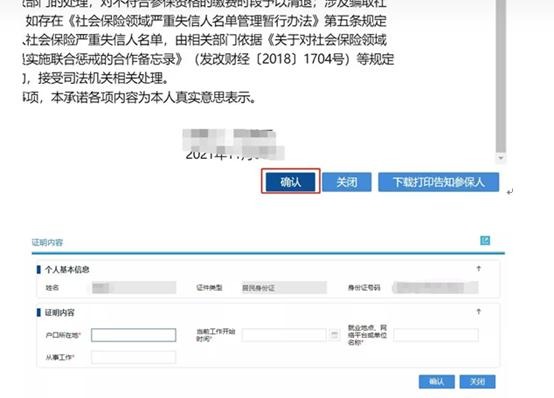Click the 个人基本信息 section heading

click(67, 270)
